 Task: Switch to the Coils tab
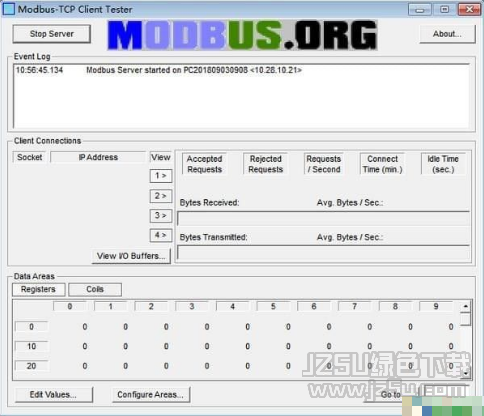click(x=95, y=289)
